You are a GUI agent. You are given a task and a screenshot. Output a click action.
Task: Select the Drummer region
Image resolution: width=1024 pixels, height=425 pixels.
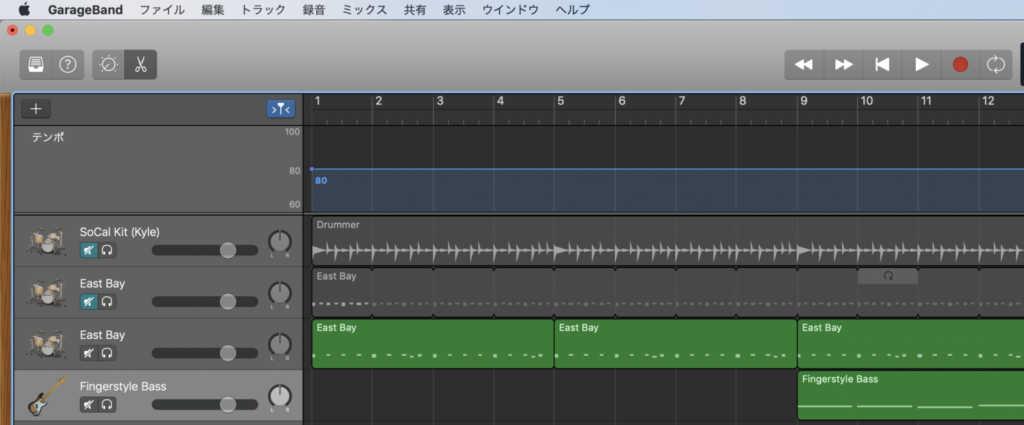click(x=667, y=241)
